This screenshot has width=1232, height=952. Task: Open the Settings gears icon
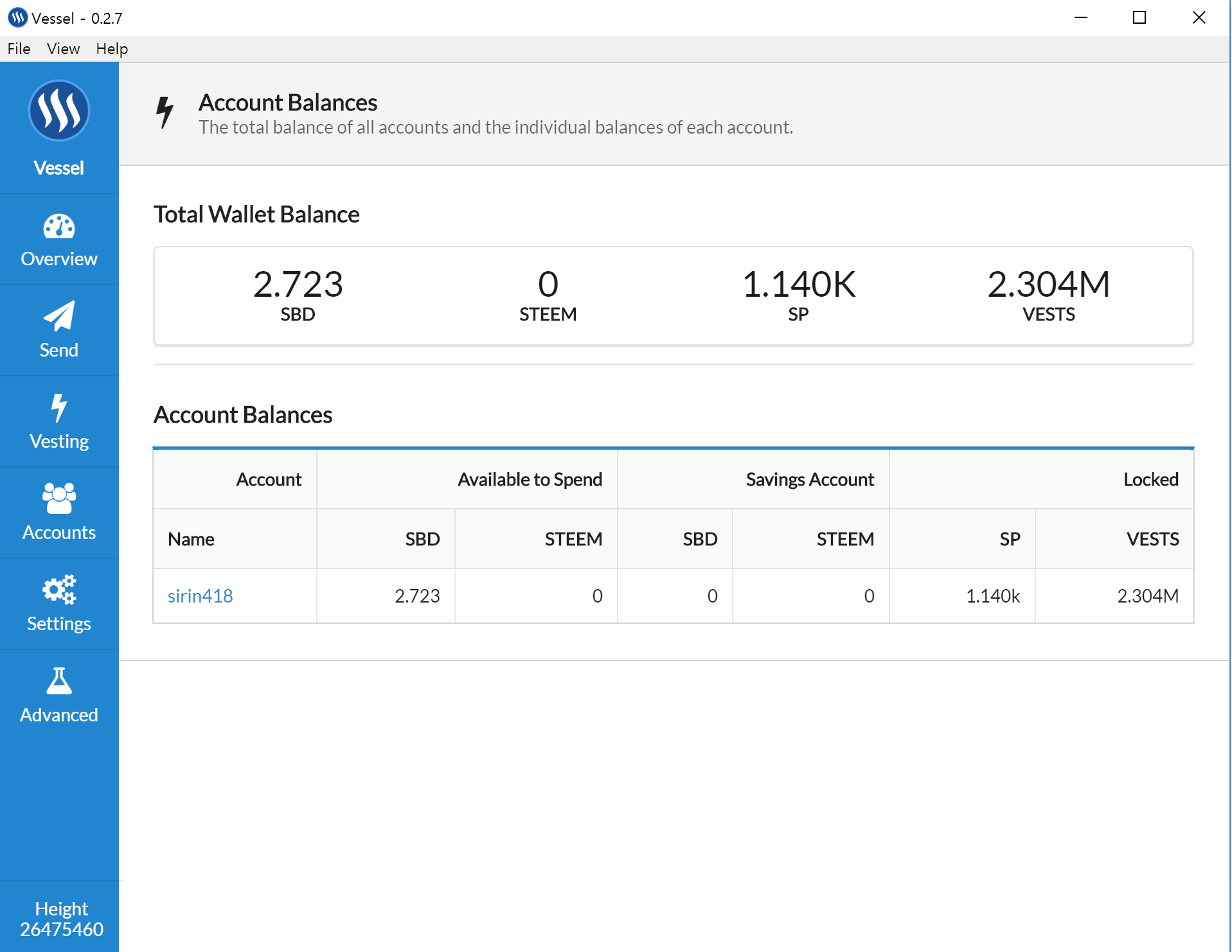(x=59, y=590)
